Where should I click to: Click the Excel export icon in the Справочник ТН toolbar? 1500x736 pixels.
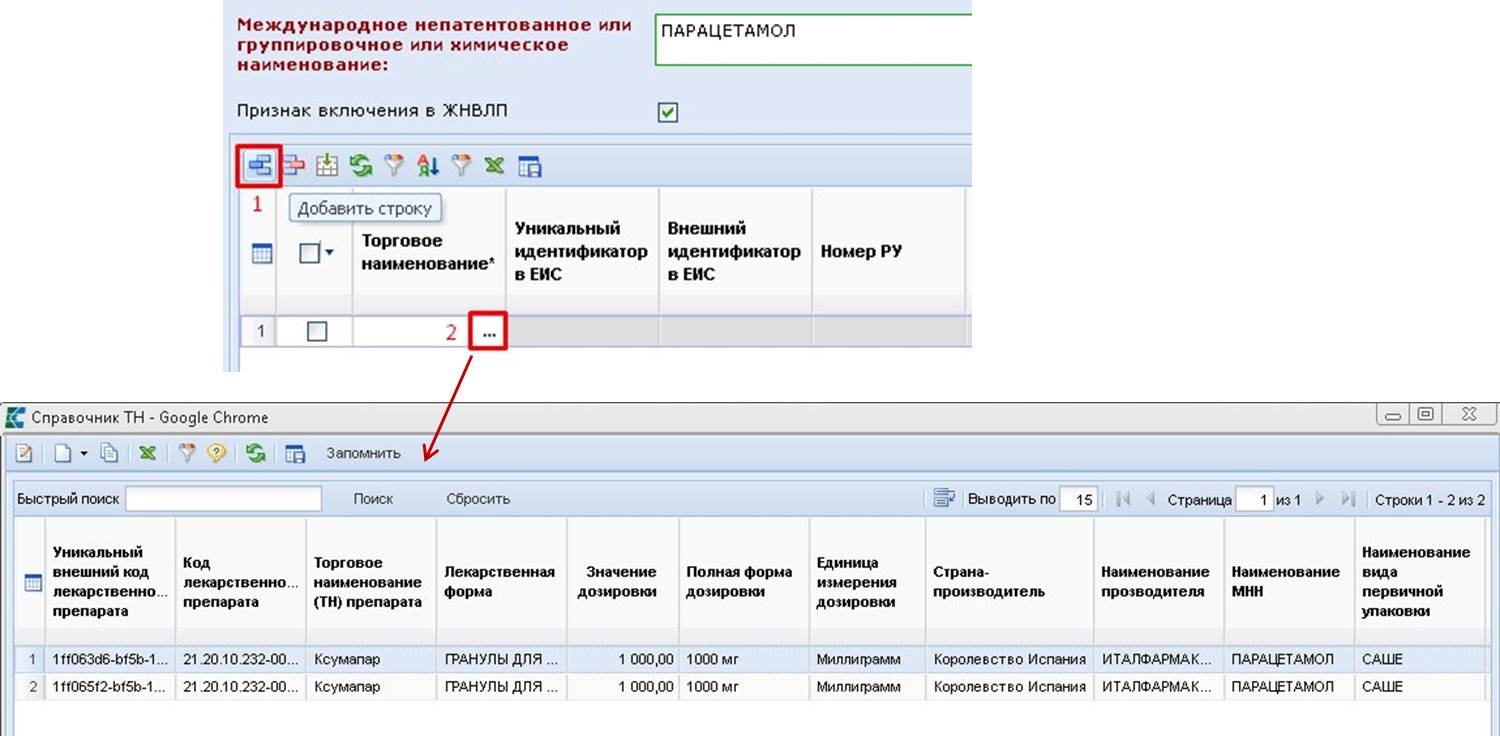147,453
